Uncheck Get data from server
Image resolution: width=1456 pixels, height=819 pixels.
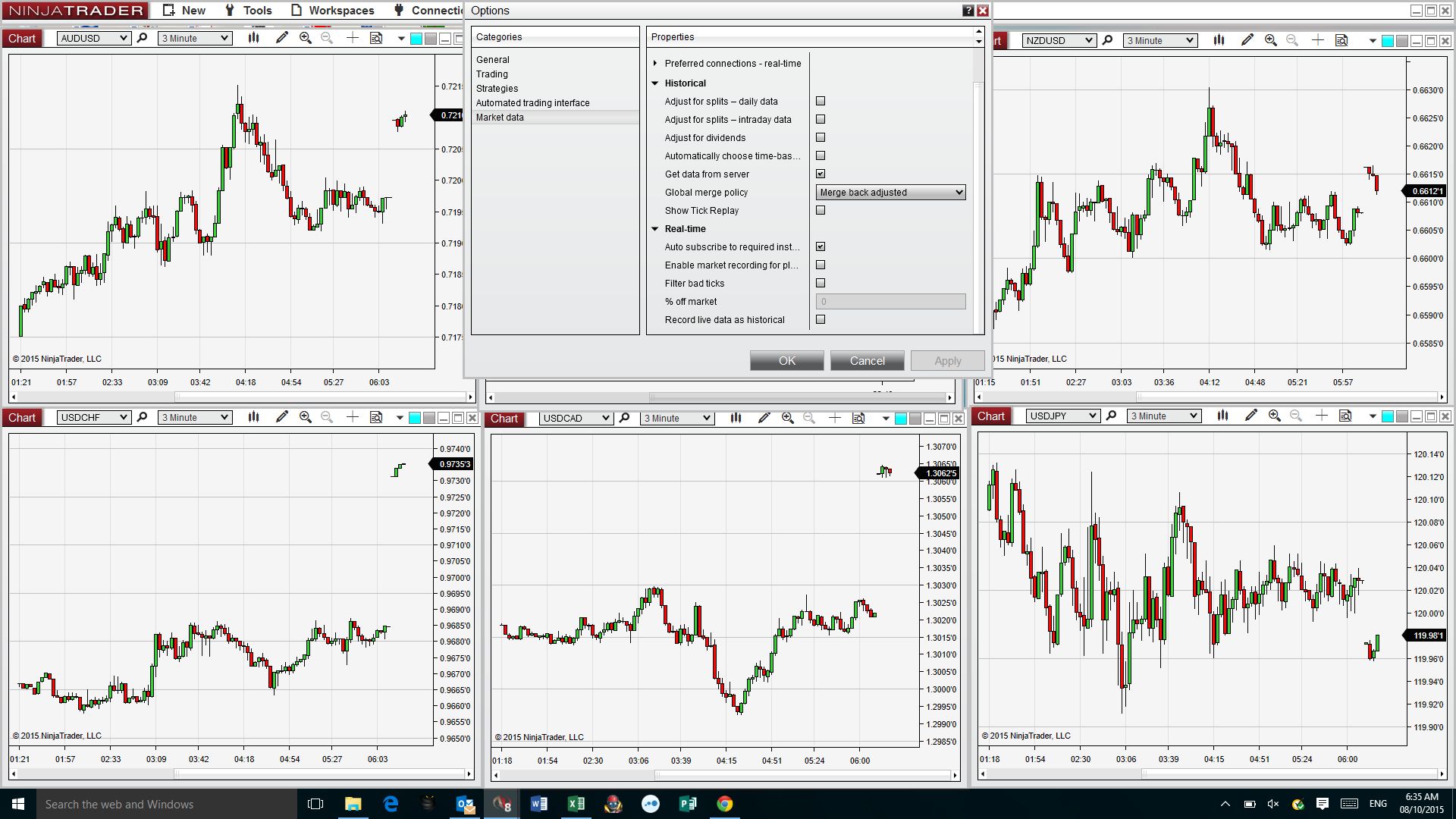[x=820, y=174]
